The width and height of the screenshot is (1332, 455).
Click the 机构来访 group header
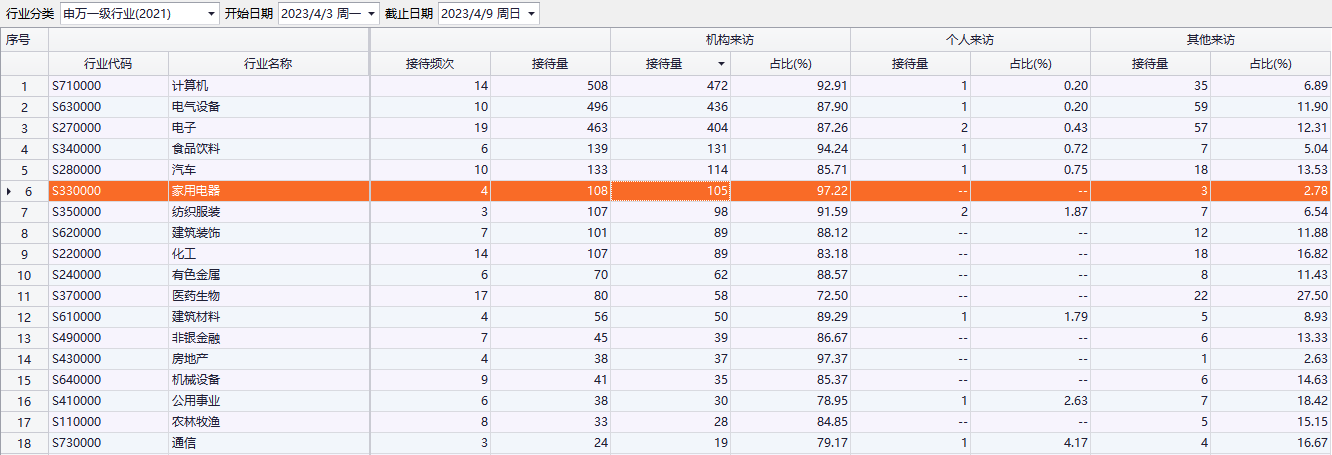tap(730, 40)
